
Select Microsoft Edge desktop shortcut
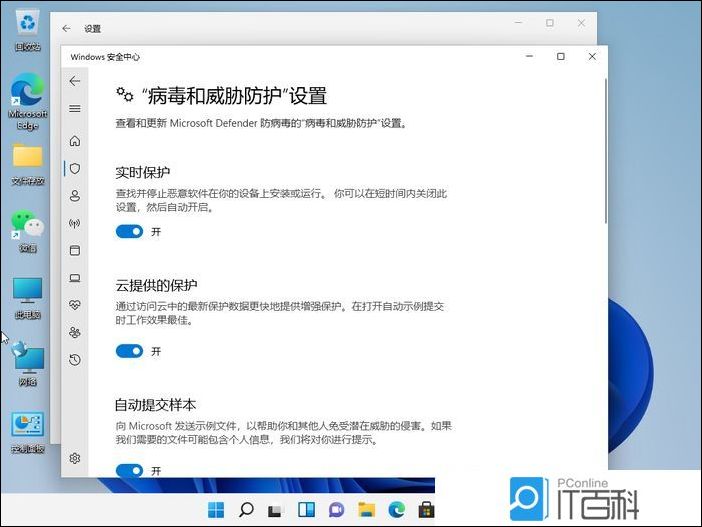(x=28, y=102)
